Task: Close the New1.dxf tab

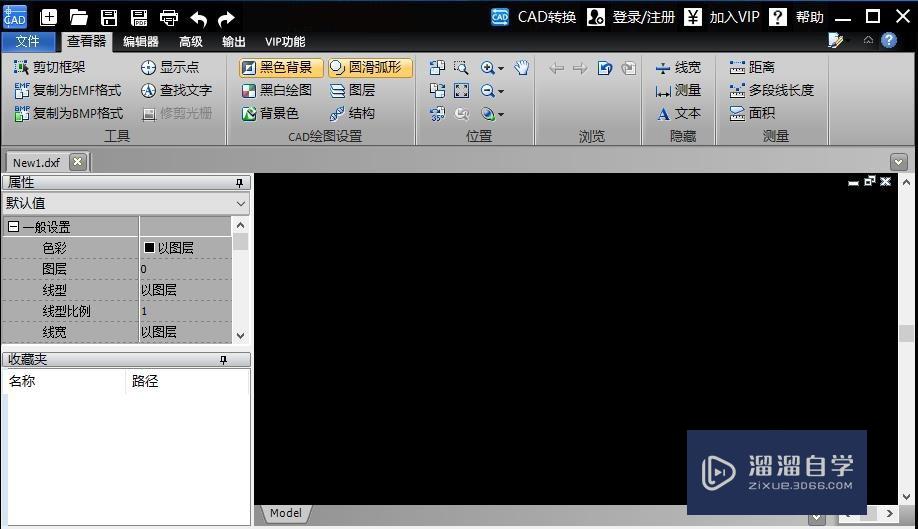Action: (77, 162)
